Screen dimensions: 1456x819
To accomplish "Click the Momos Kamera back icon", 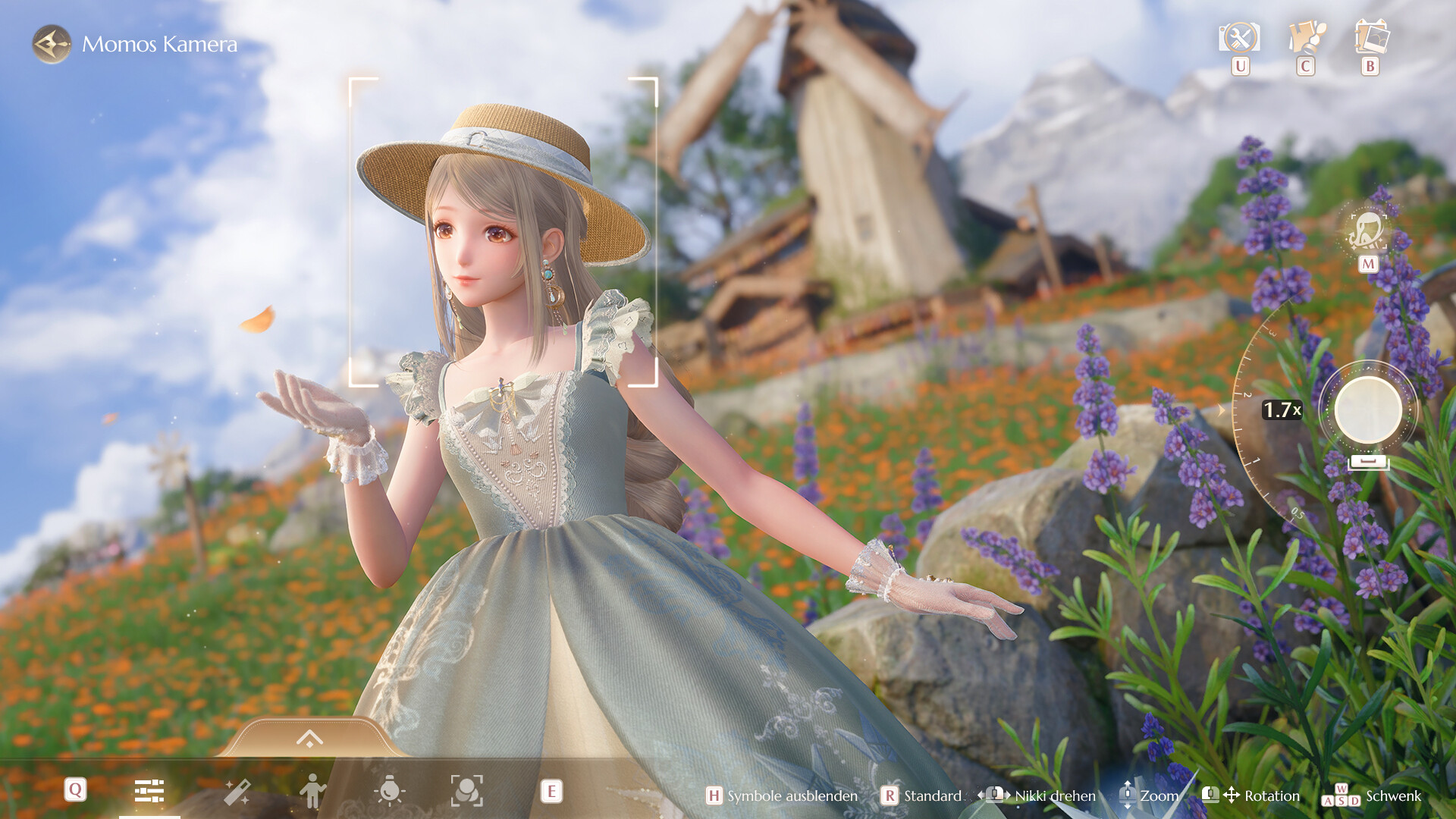I will (x=52, y=44).
